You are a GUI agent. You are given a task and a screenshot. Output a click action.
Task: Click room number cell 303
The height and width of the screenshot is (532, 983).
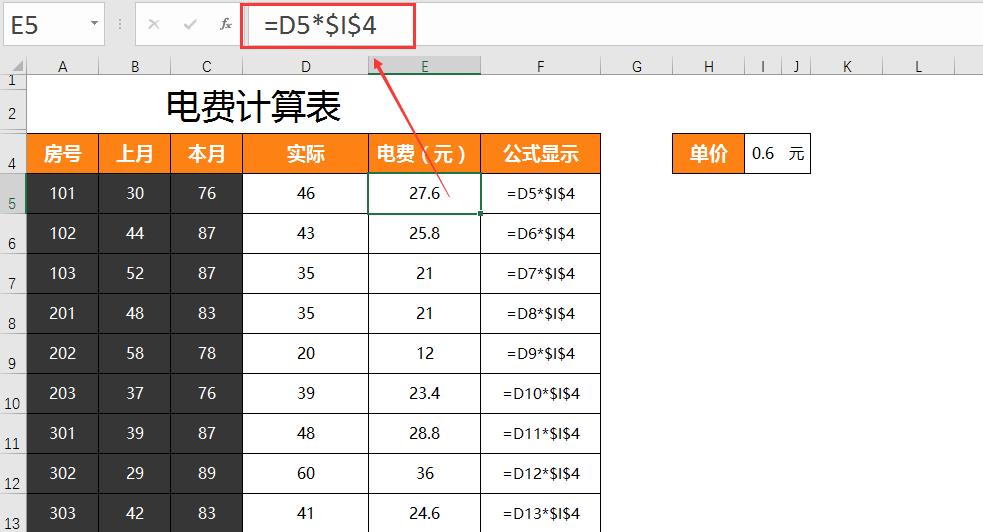[x=63, y=513]
